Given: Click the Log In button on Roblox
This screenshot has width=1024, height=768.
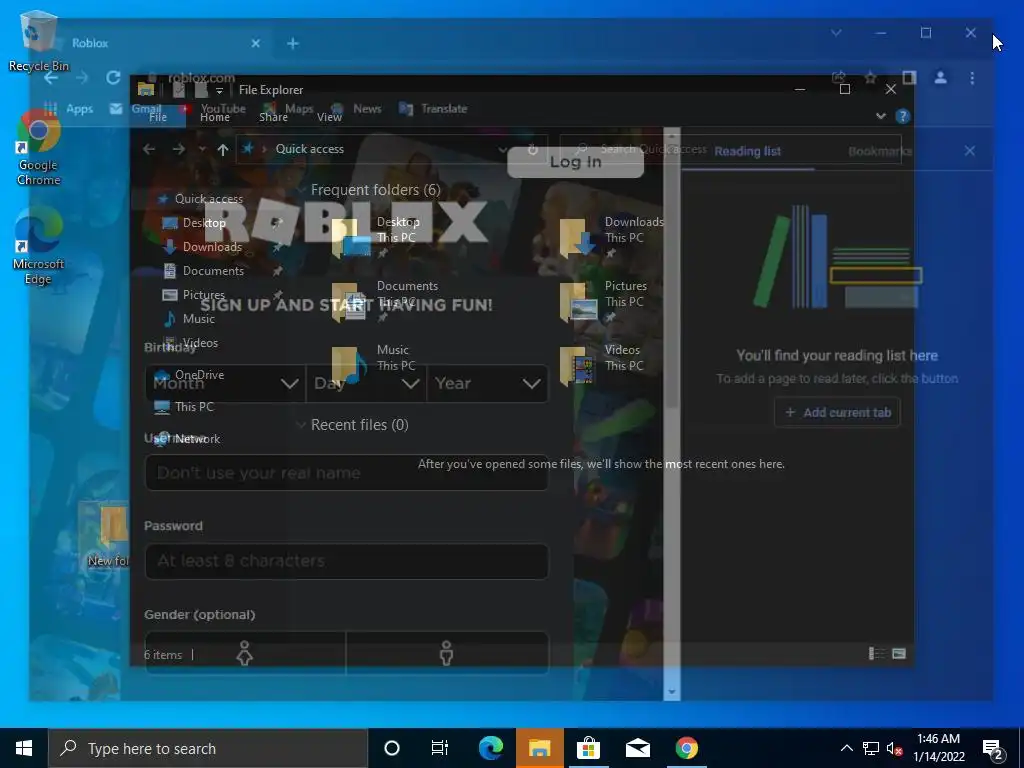Looking at the screenshot, I should 575,162.
